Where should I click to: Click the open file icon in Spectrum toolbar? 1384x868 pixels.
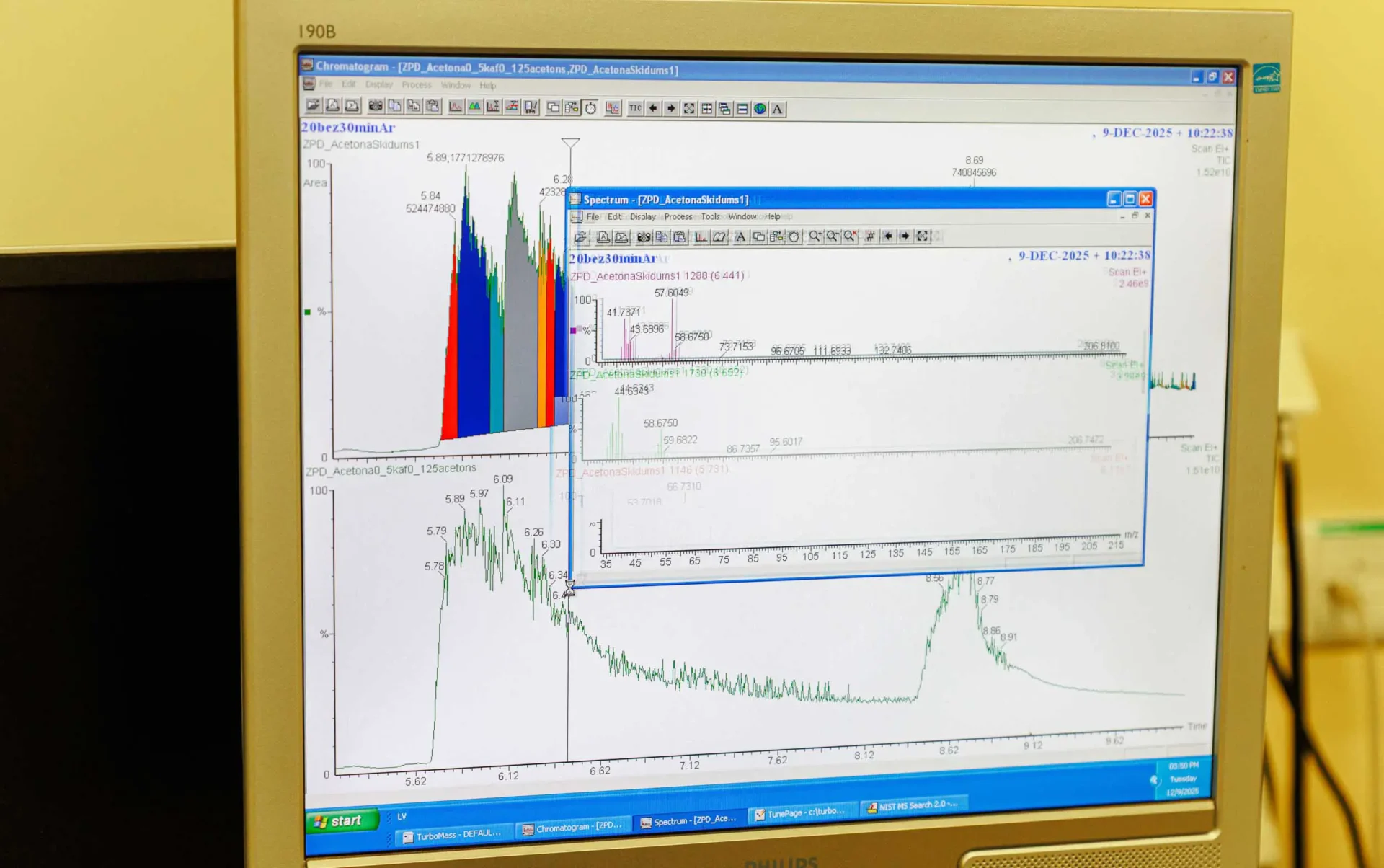(580, 236)
